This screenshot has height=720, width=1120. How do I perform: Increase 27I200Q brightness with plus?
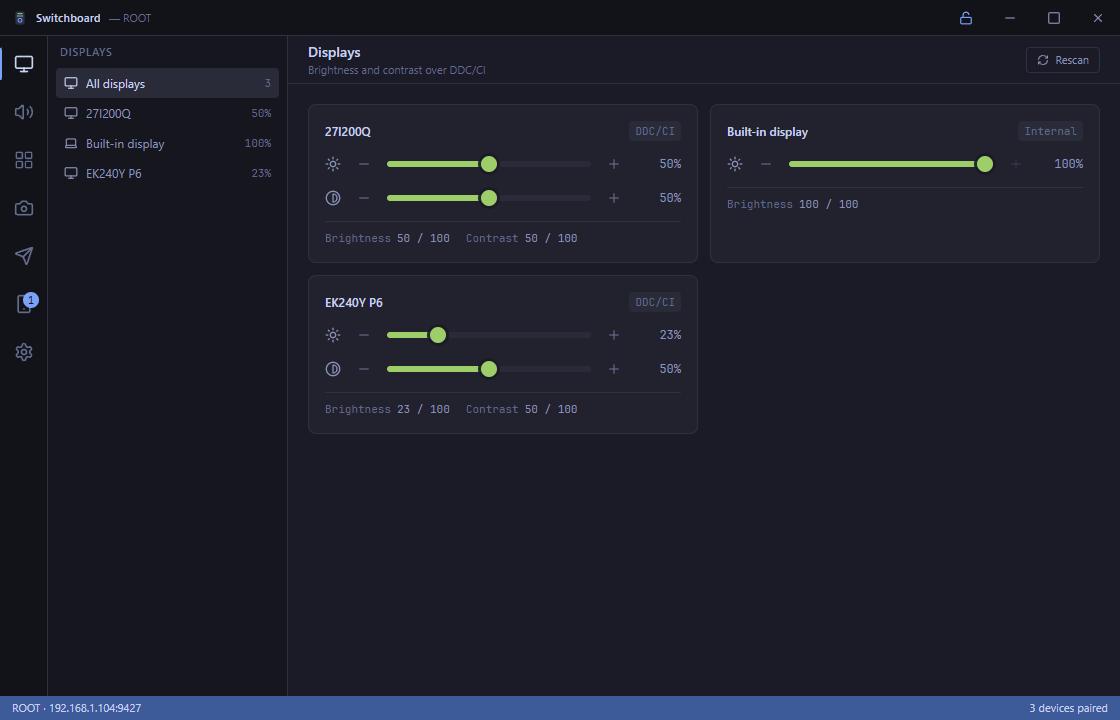[614, 164]
